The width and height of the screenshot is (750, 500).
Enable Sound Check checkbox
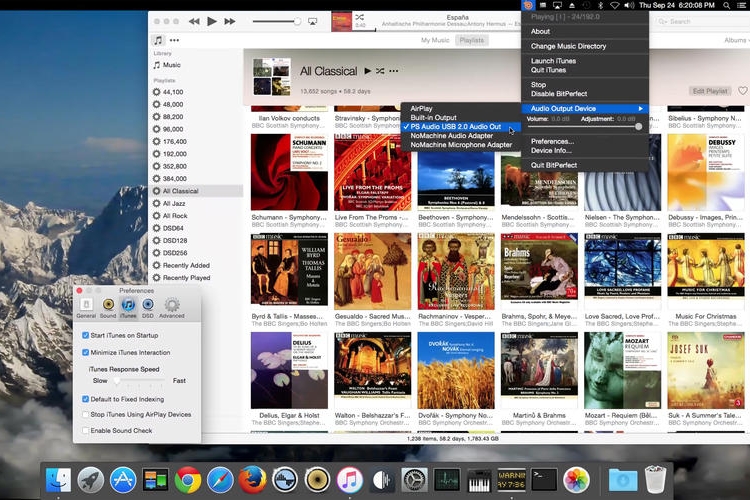pyautogui.click(x=86, y=431)
